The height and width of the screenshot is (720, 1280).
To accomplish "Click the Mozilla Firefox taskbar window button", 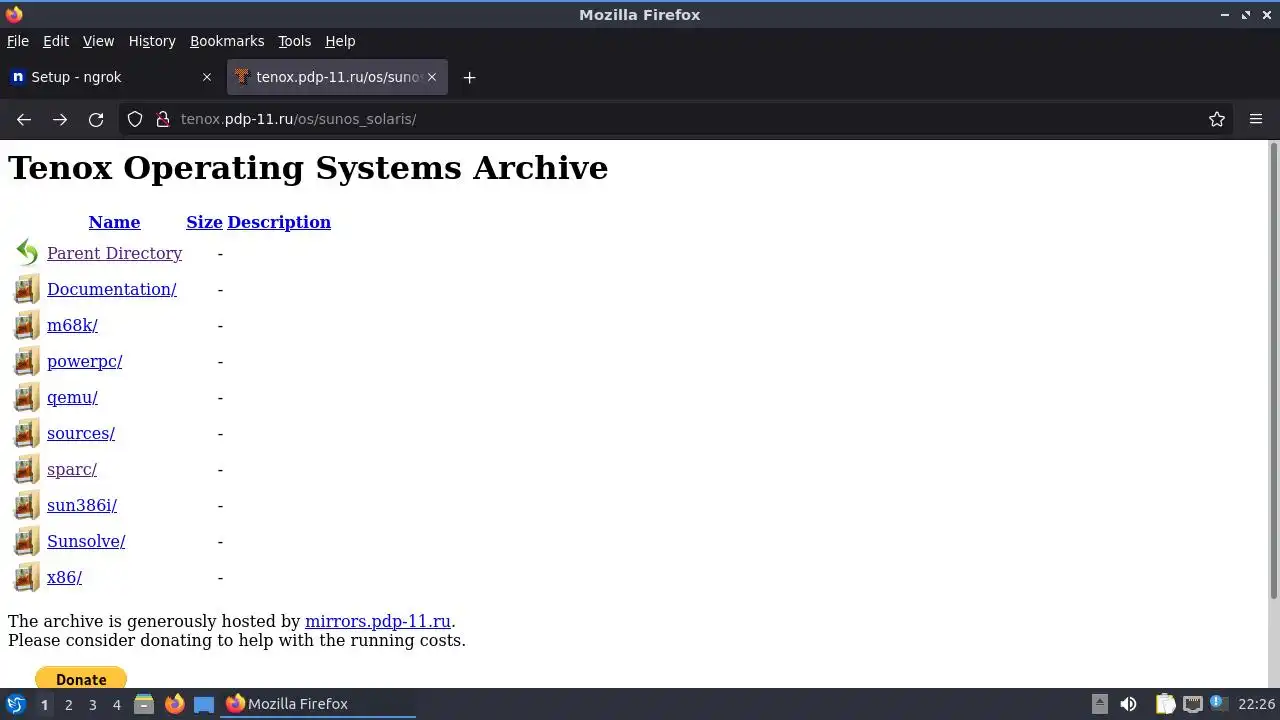I will click(x=318, y=704).
